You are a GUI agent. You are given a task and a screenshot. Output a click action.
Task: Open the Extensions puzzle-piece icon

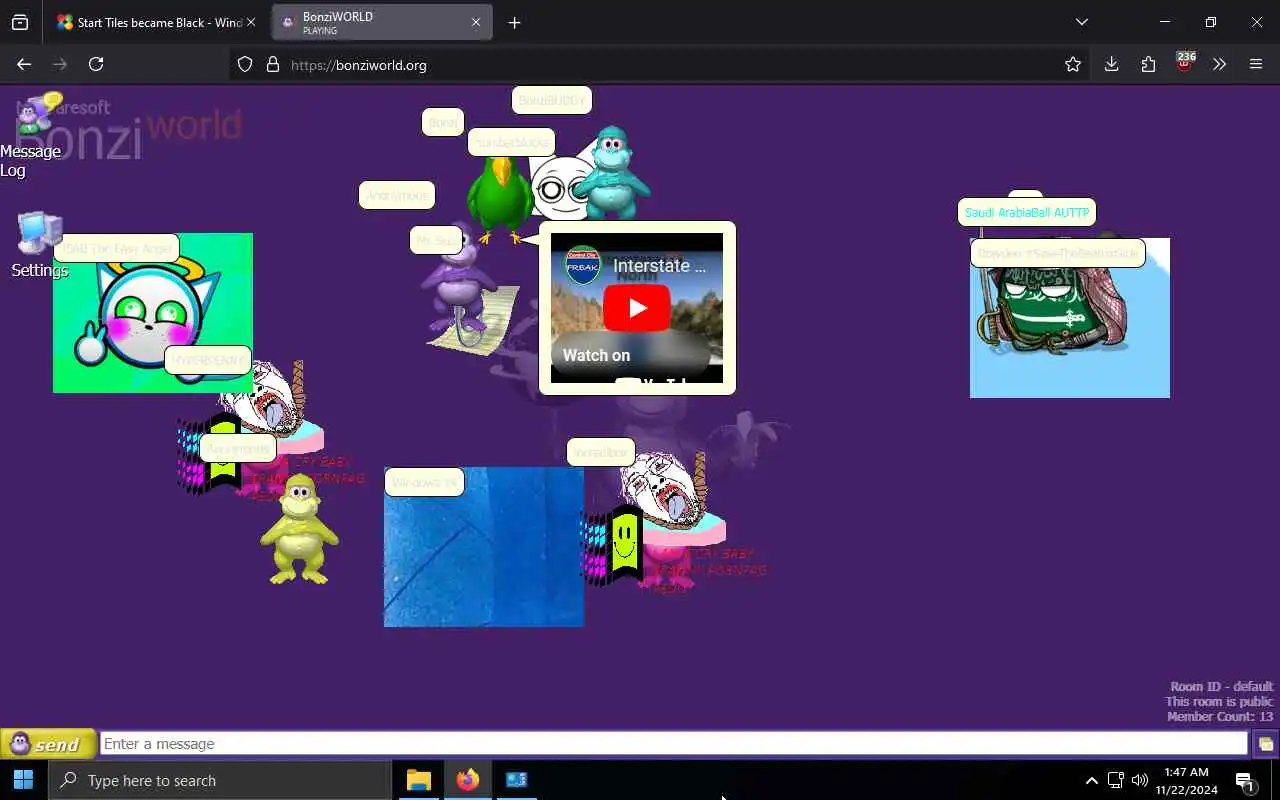click(1148, 64)
